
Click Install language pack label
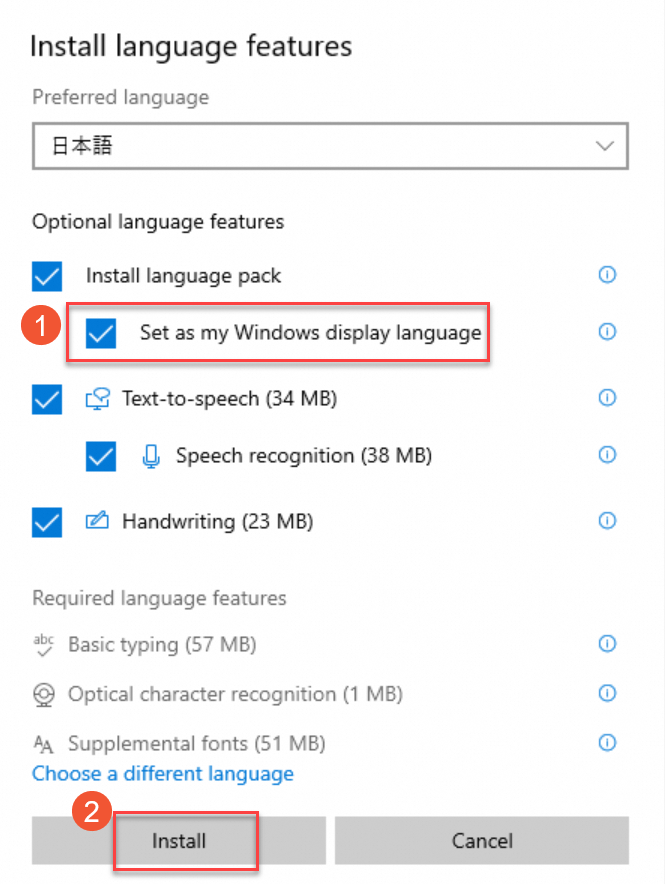click(183, 276)
